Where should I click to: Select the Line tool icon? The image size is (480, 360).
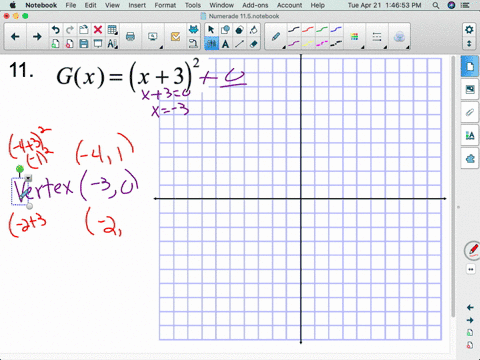(x=239, y=44)
